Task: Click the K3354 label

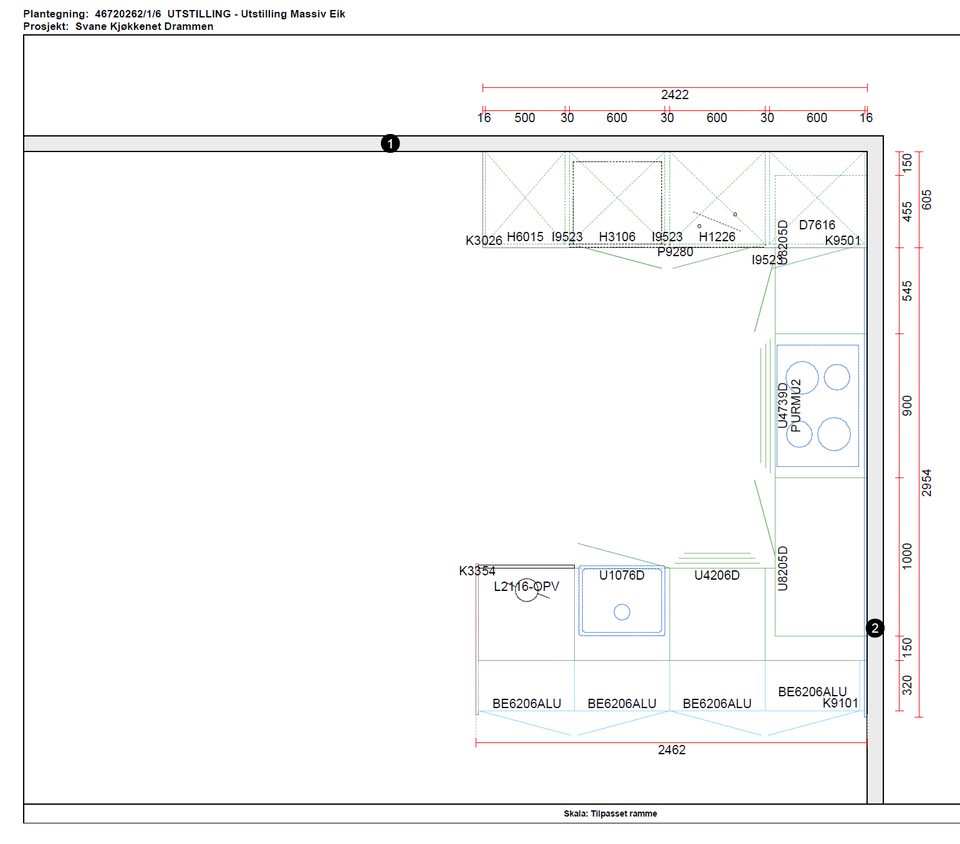Action: point(477,571)
